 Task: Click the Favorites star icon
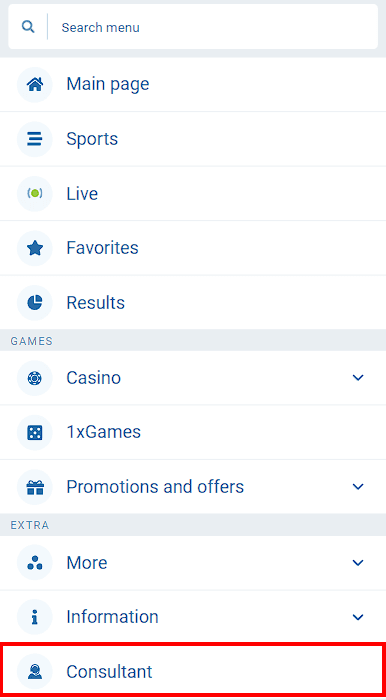35,248
